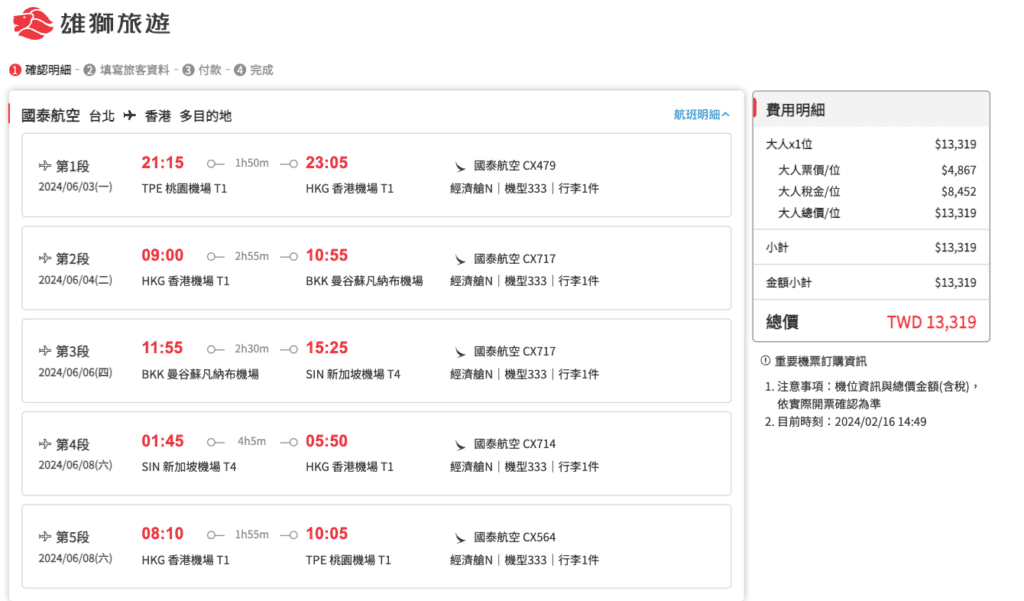Click the 大人稅金/位 amount $8,452
Screen dimensions: 1024x601
tap(959, 191)
